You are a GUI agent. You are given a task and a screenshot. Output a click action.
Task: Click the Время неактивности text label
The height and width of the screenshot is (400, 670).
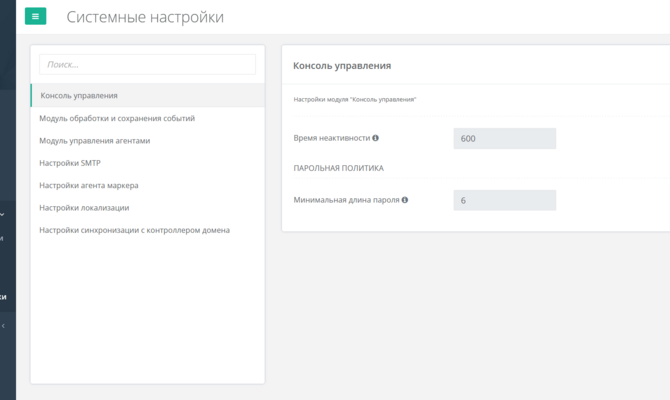[332, 138]
